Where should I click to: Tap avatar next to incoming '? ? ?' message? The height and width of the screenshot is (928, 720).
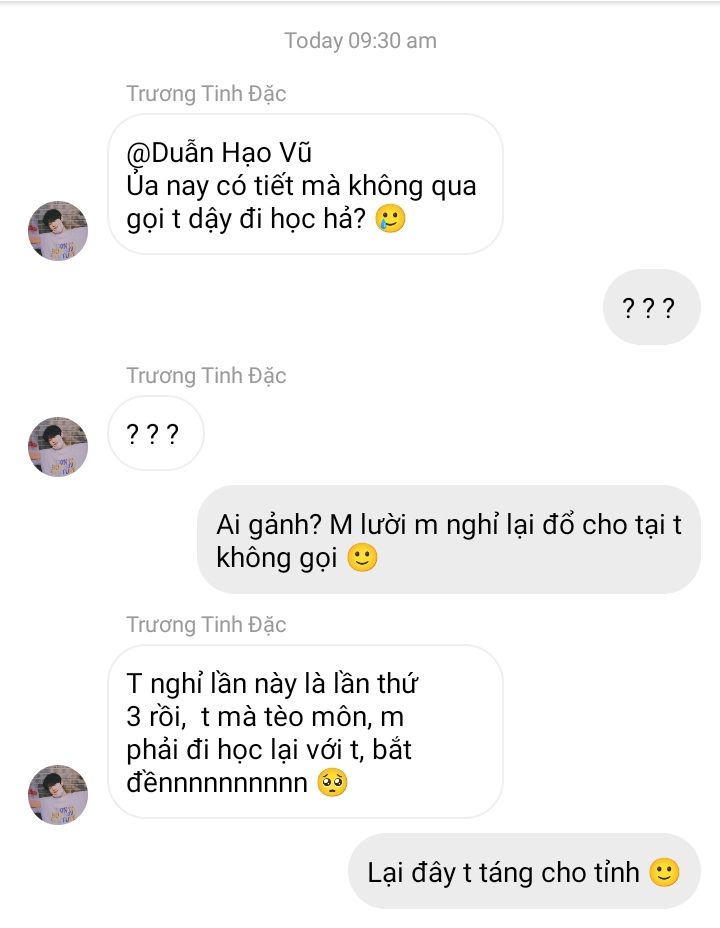tap(58, 447)
